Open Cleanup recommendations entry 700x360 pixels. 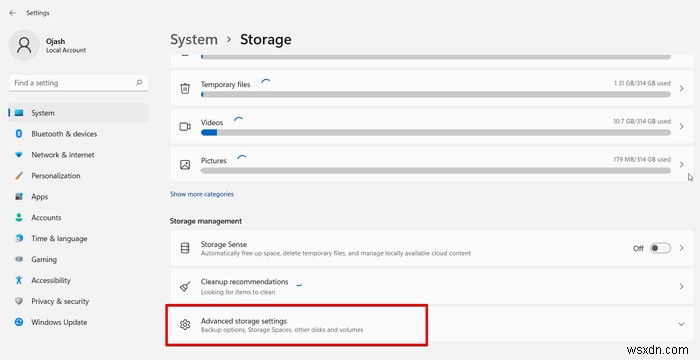432,286
